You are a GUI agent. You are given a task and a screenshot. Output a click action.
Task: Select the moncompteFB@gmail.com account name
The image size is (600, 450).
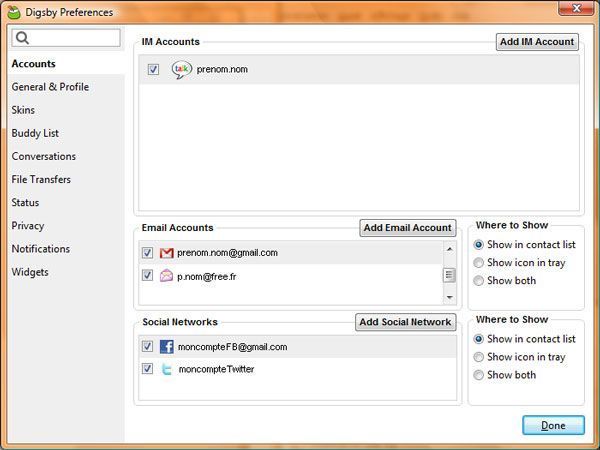(233, 347)
